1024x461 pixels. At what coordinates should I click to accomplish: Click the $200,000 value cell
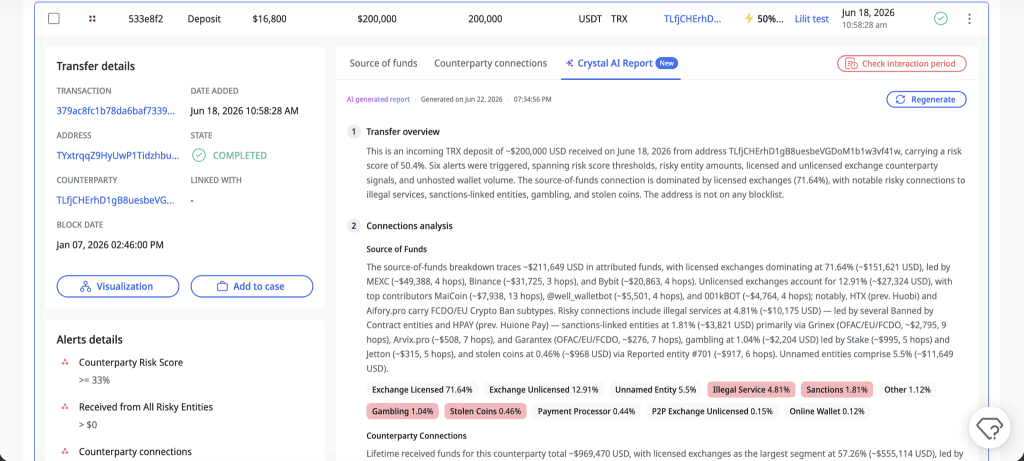click(377, 19)
